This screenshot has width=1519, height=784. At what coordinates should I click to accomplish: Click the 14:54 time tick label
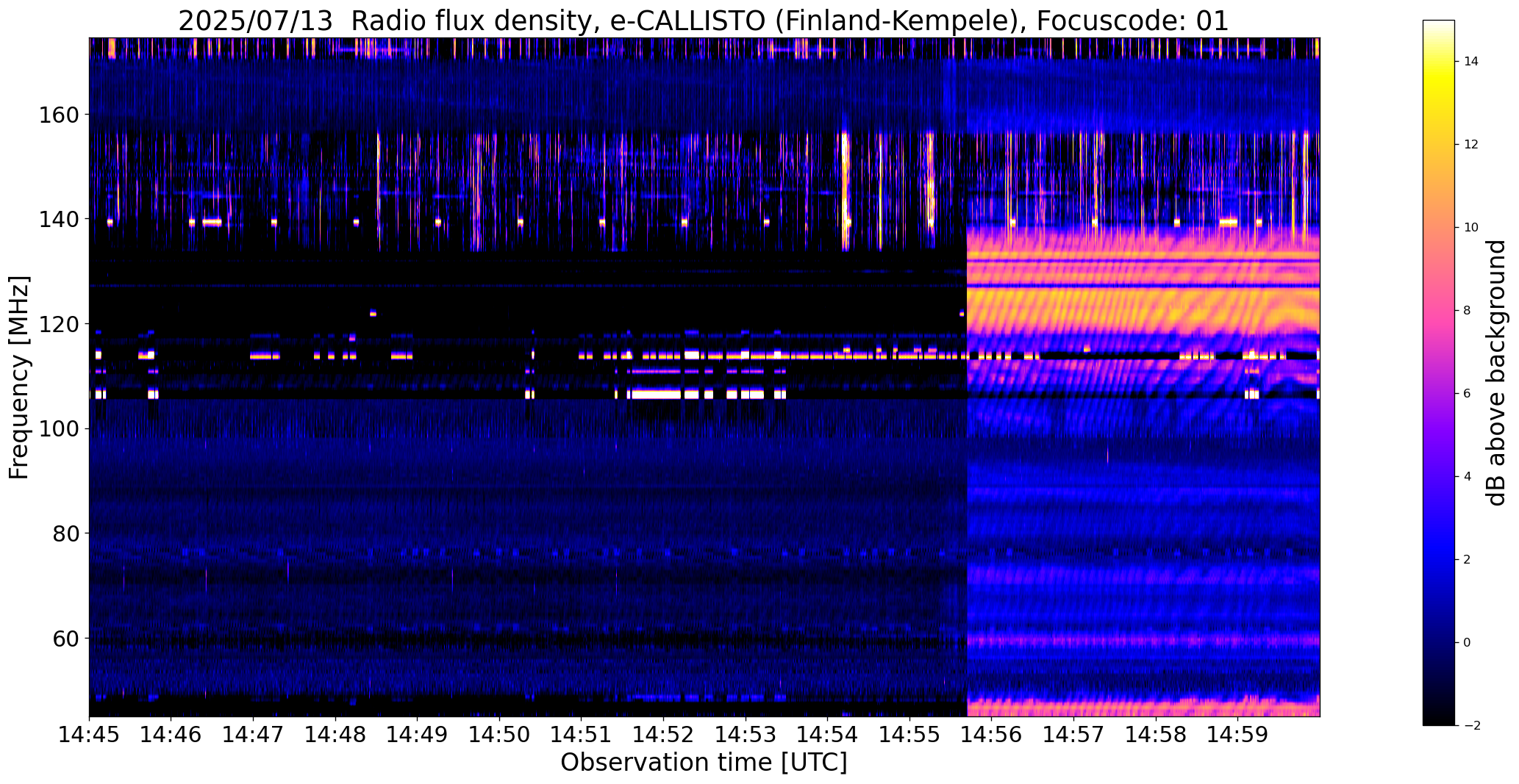(828, 734)
